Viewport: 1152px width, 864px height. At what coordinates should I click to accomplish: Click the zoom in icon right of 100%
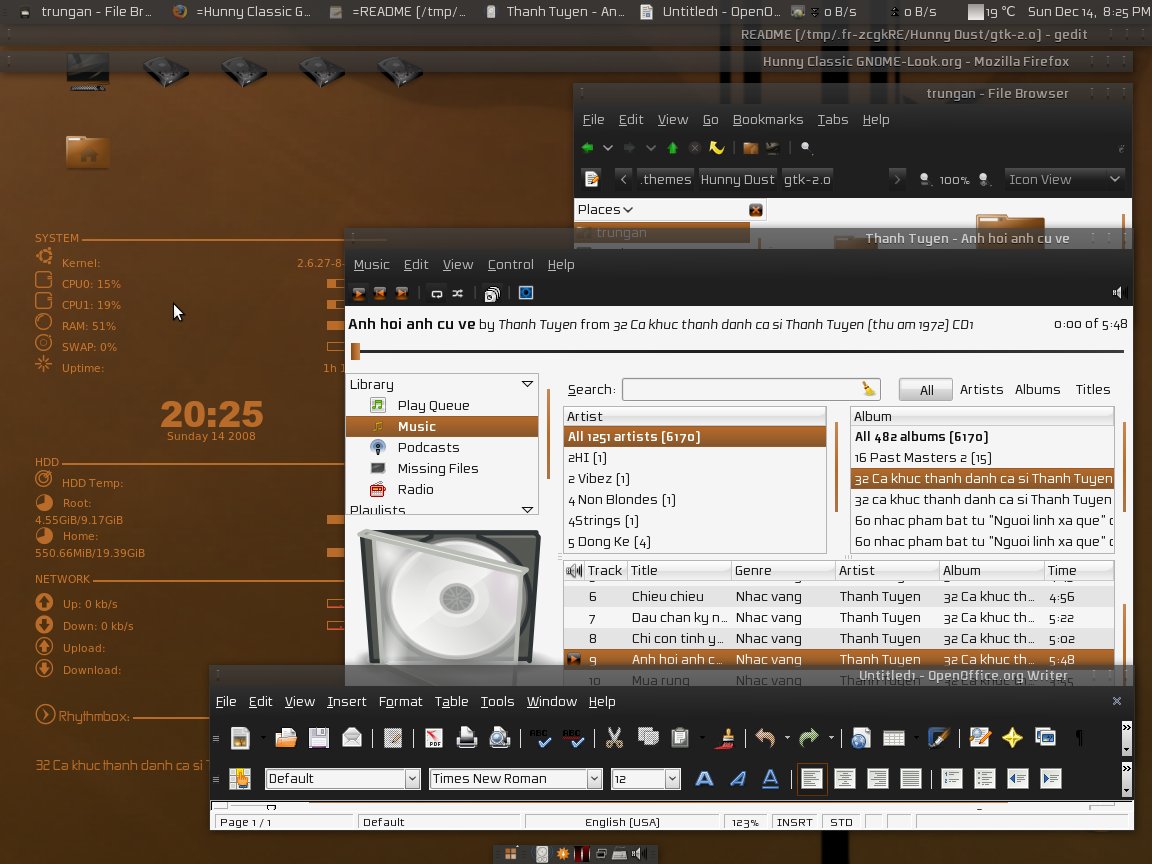pyautogui.click(x=984, y=179)
